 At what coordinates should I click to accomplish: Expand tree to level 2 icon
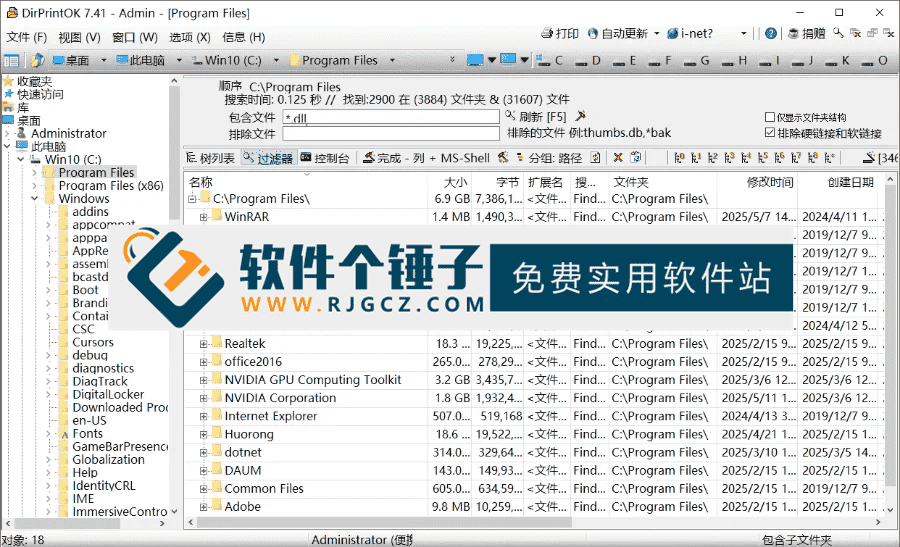pyautogui.click(x=713, y=157)
